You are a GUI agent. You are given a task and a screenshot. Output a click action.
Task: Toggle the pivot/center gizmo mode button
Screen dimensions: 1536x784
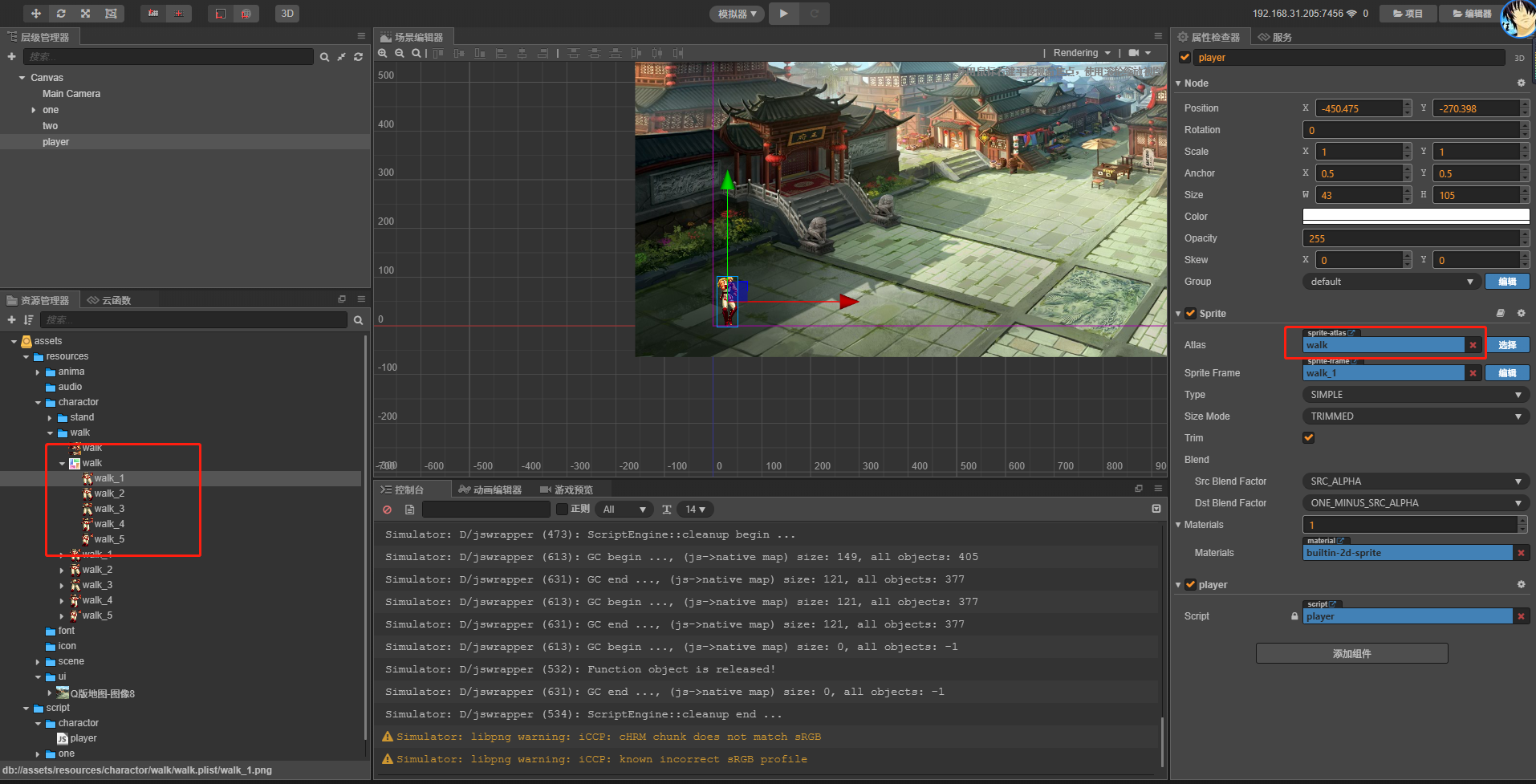pos(153,14)
